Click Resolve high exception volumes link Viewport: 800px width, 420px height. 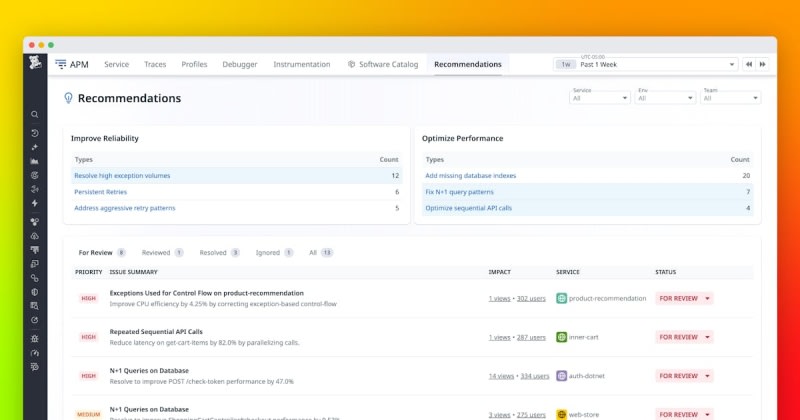pos(122,175)
